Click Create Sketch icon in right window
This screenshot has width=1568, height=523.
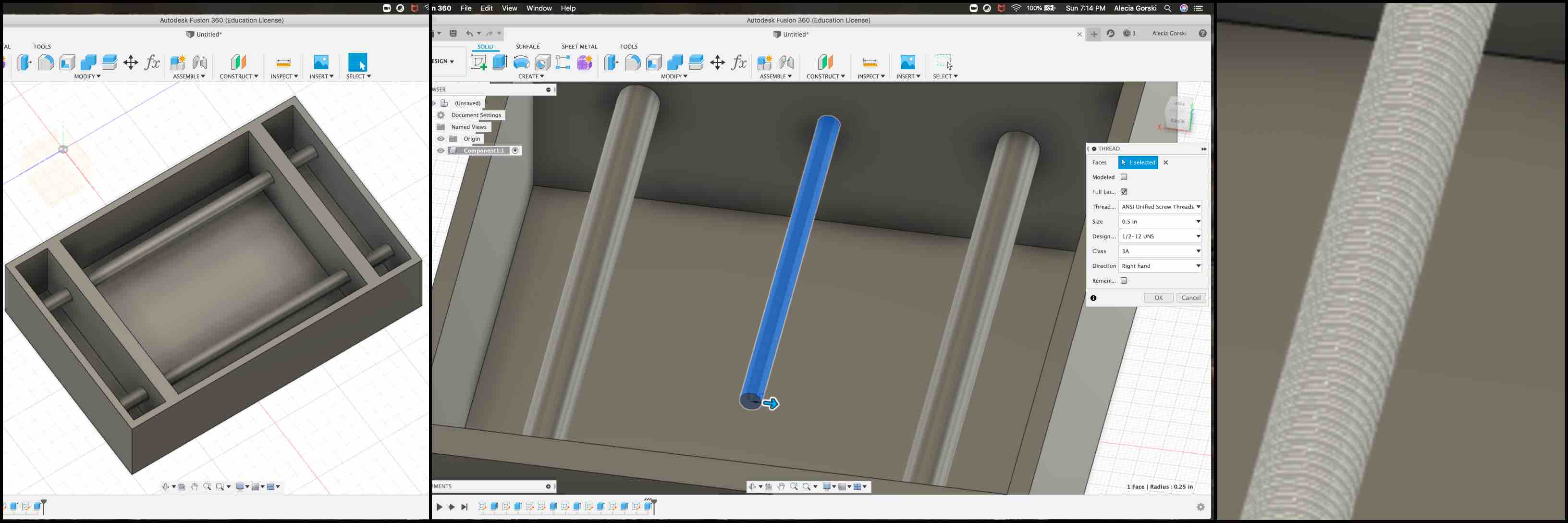(479, 62)
